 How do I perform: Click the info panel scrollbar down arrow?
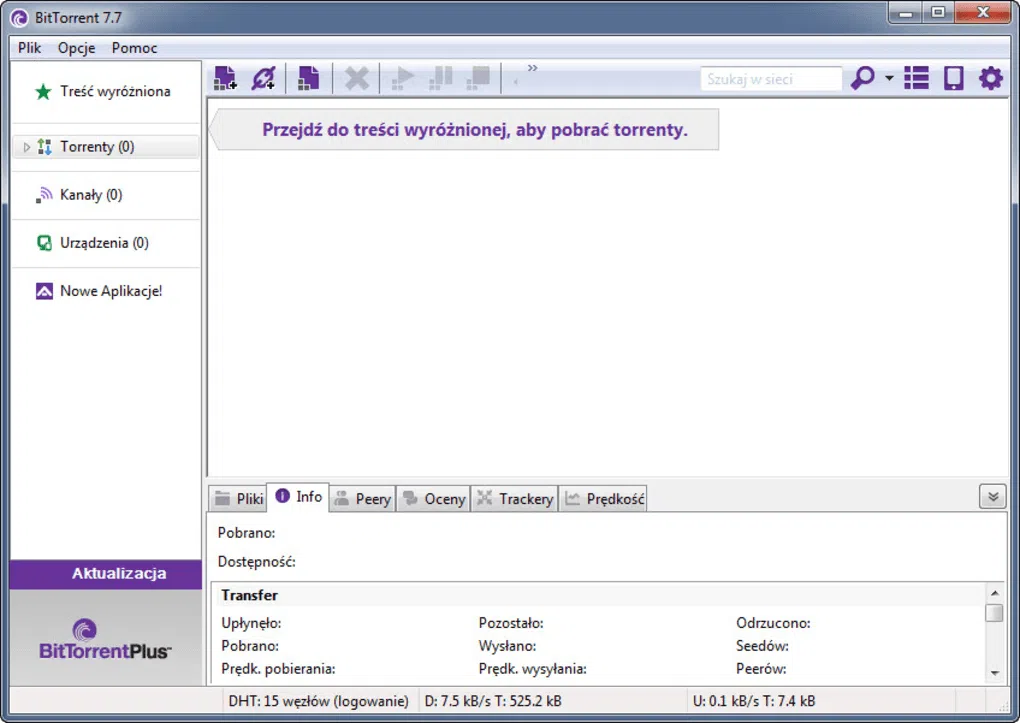pos(996,672)
